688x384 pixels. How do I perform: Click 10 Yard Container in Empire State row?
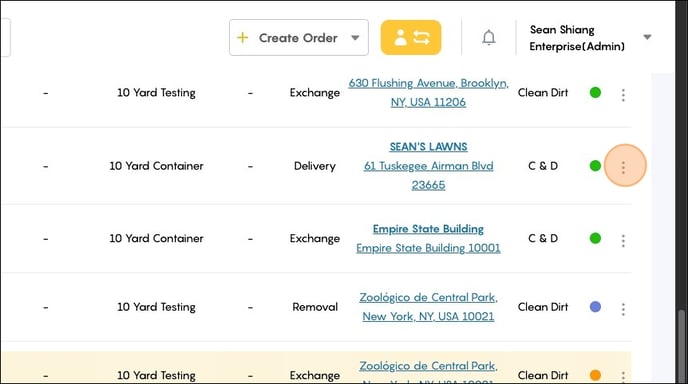[156, 238]
